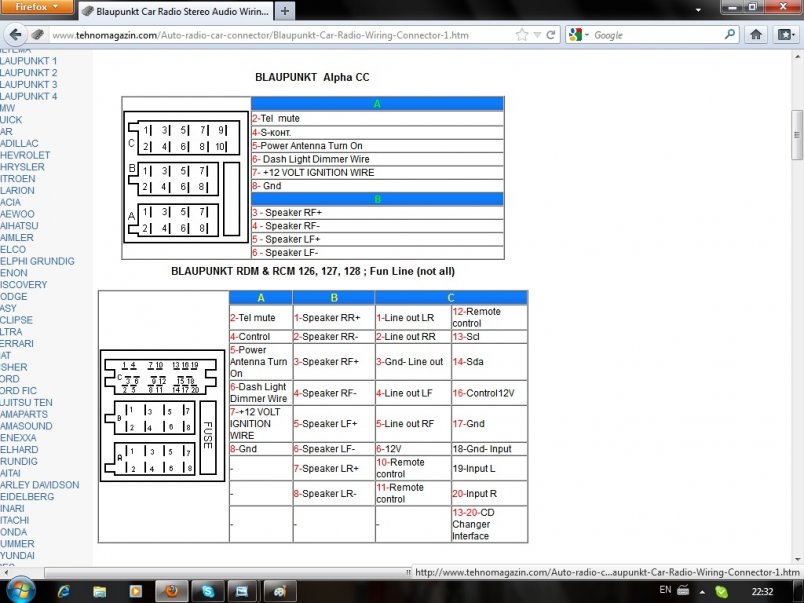Click the FERRARI link in sidebar

click(17, 344)
